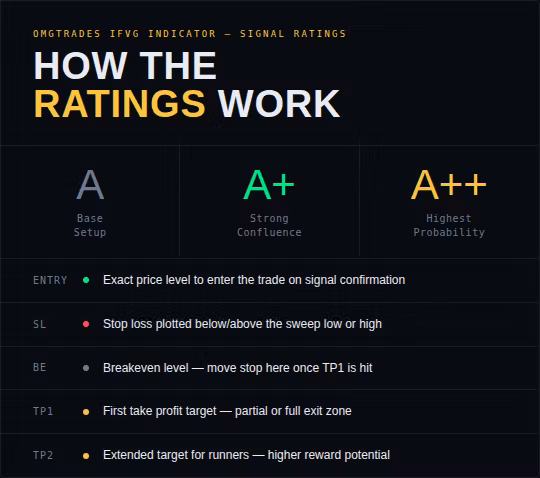
Task: Click the OMGTRADES IFVG INDICATOR header text
Action: pos(124,34)
